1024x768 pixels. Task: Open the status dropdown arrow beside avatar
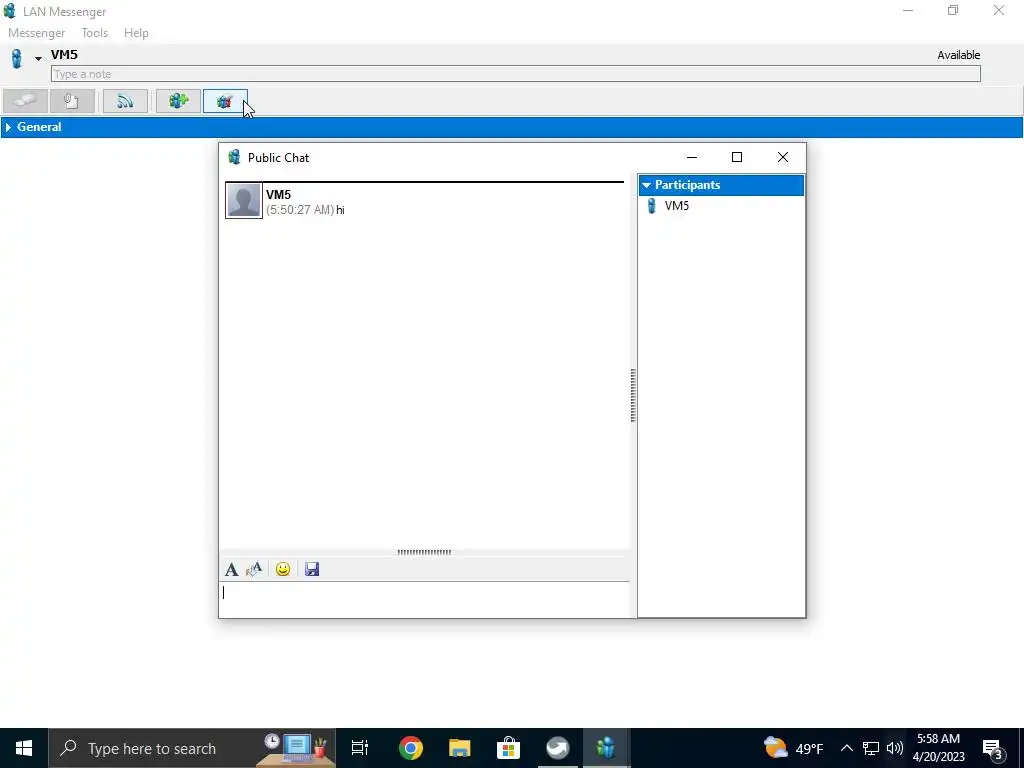pyautogui.click(x=38, y=59)
